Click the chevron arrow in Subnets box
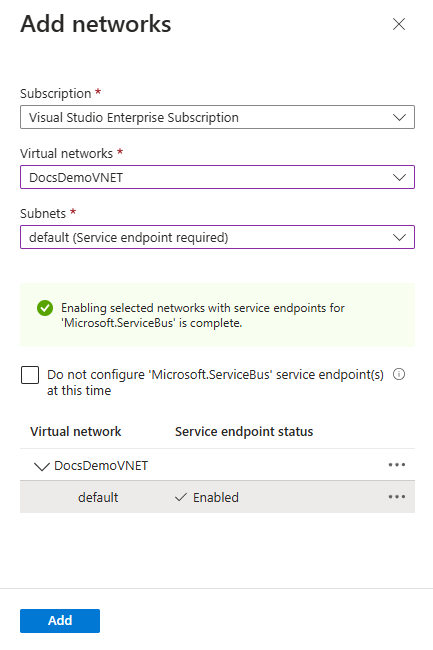433x650 pixels. point(399,238)
